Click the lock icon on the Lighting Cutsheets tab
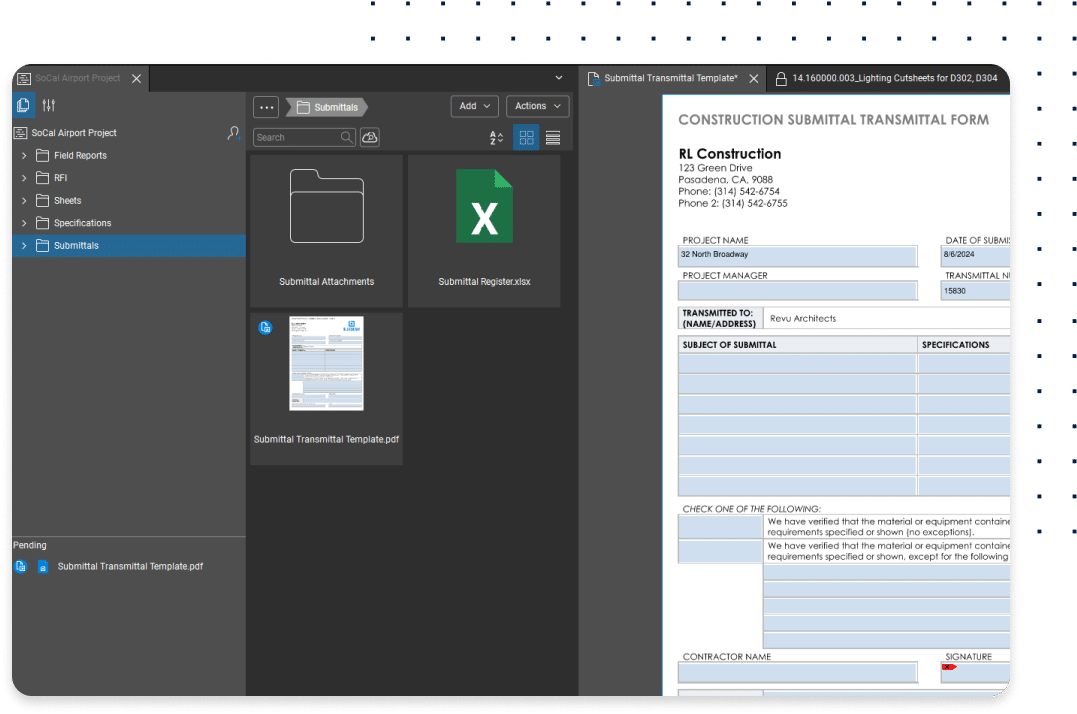Image resolution: width=1077 pixels, height=714 pixels. [781, 79]
